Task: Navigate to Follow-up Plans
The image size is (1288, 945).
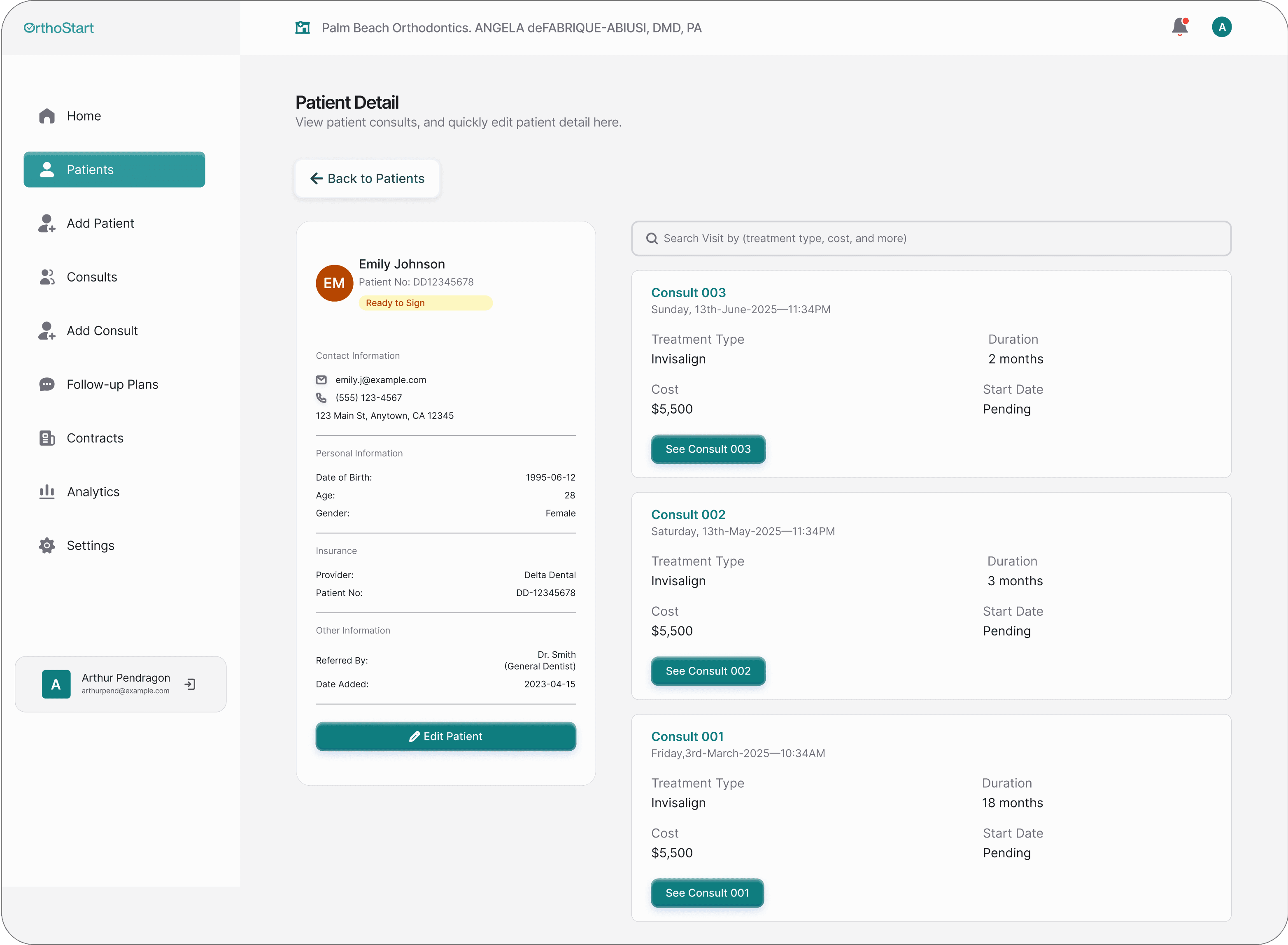Action: (x=112, y=384)
